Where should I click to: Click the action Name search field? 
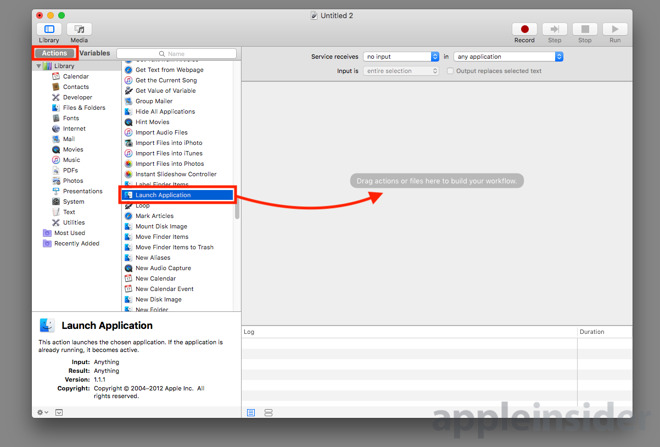coord(176,53)
